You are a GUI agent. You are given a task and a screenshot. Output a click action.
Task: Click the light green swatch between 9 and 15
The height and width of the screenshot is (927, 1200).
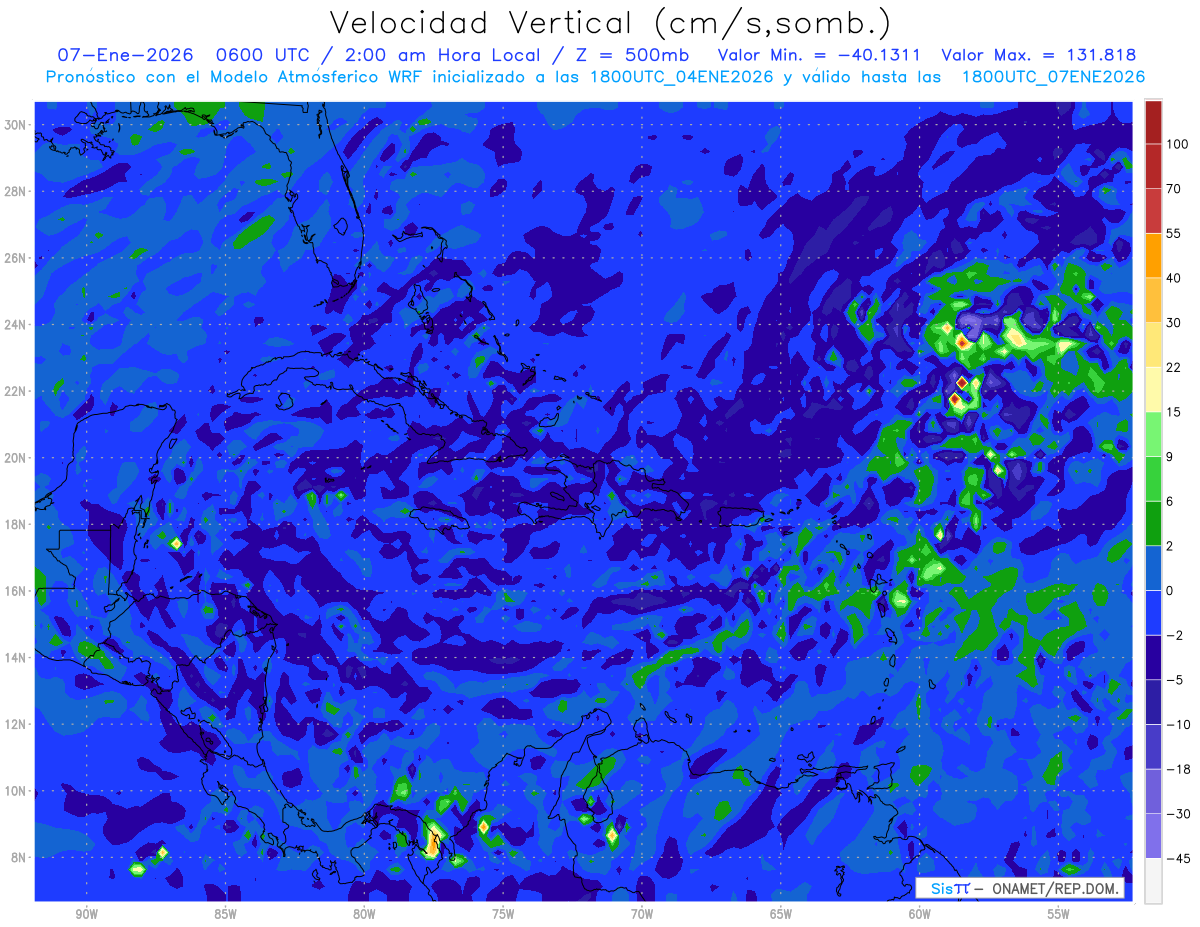click(1153, 433)
